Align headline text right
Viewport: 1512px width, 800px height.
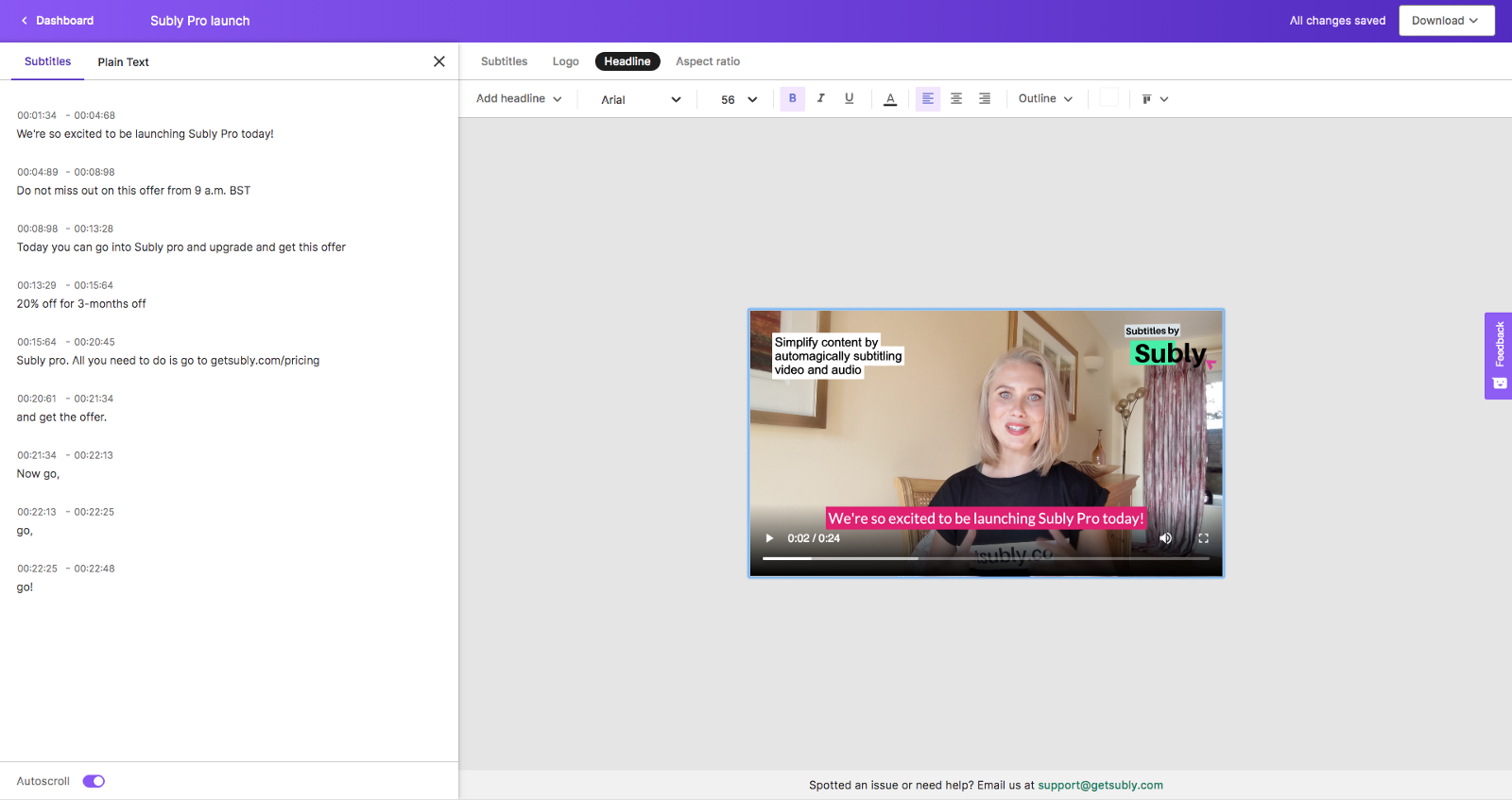point(985,98)
